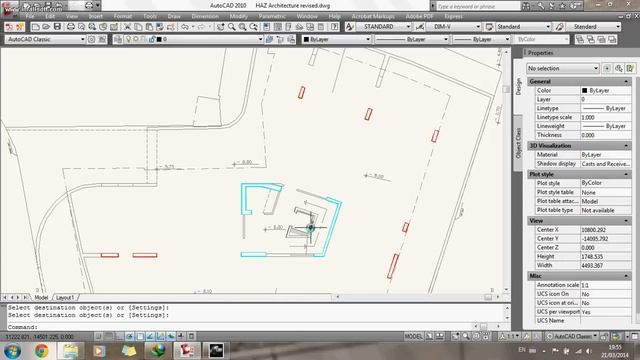The image size is (640, 360).
Task: Click the Design side tab of Properties
Action: coord(518,87)
